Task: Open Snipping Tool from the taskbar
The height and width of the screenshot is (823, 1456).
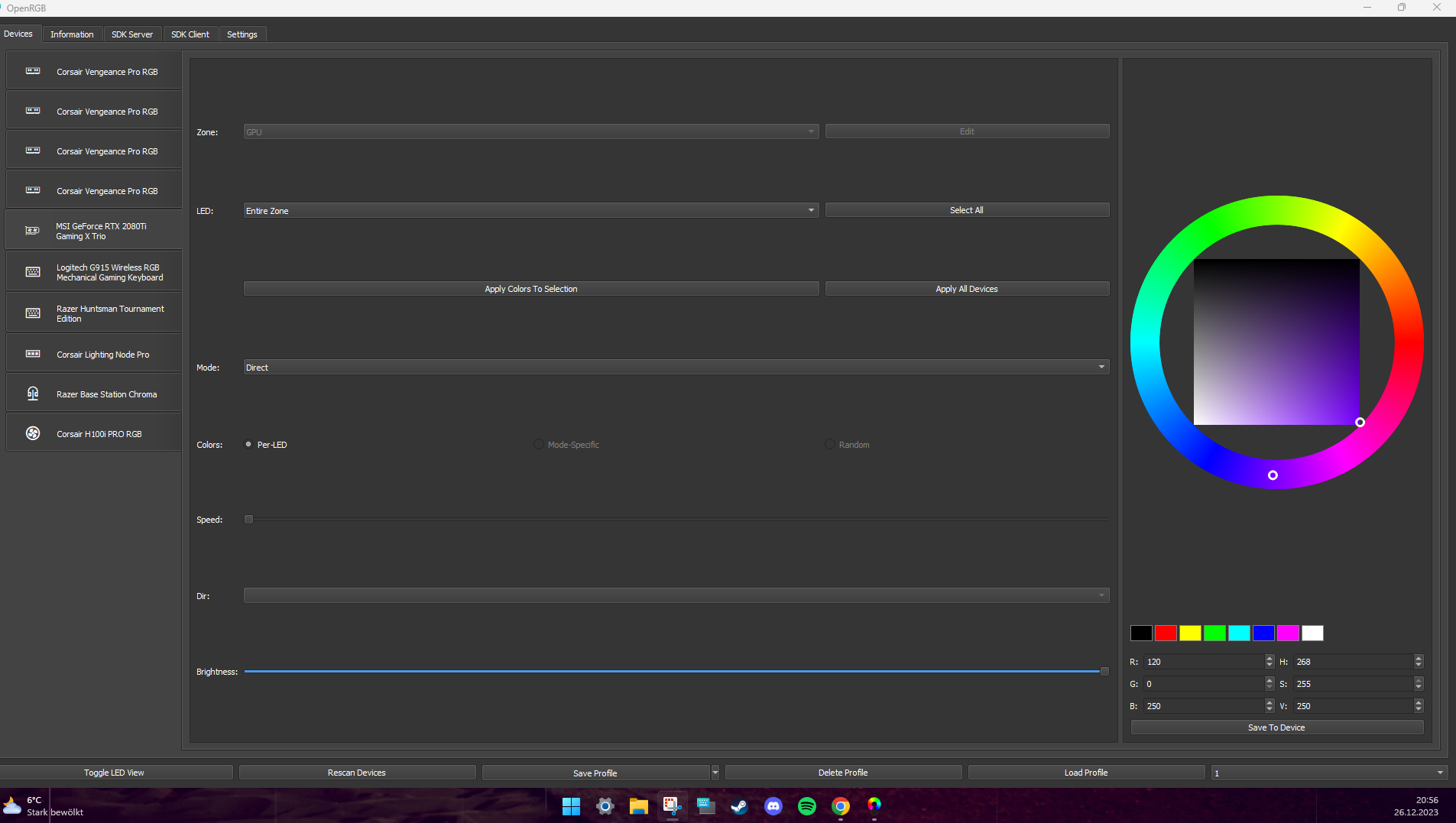Action: click(672, 806)
